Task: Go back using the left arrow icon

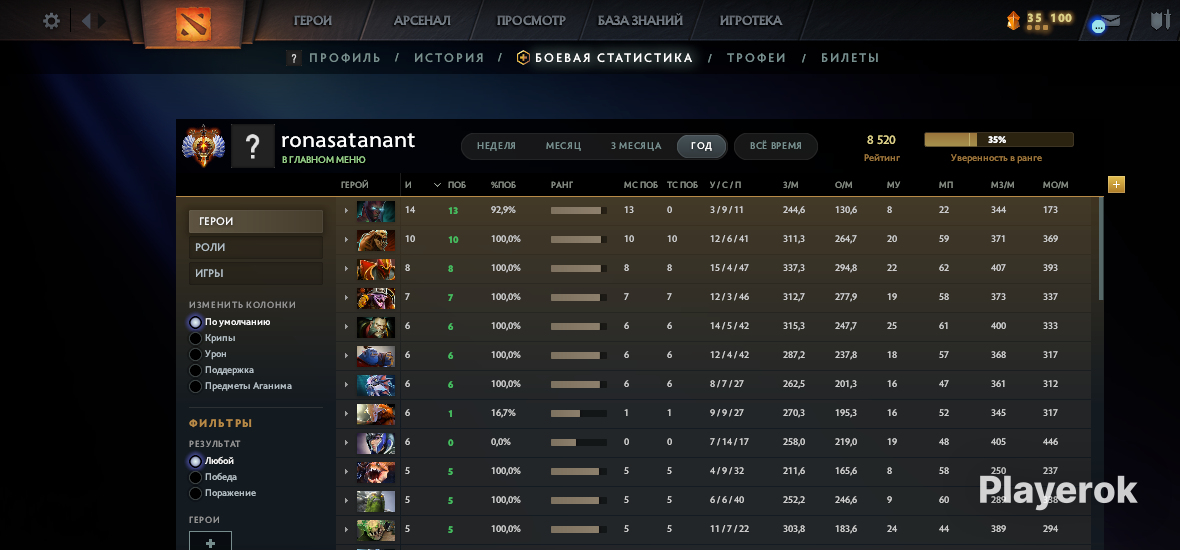Action: pyautogui.click(x=86, y=21)
